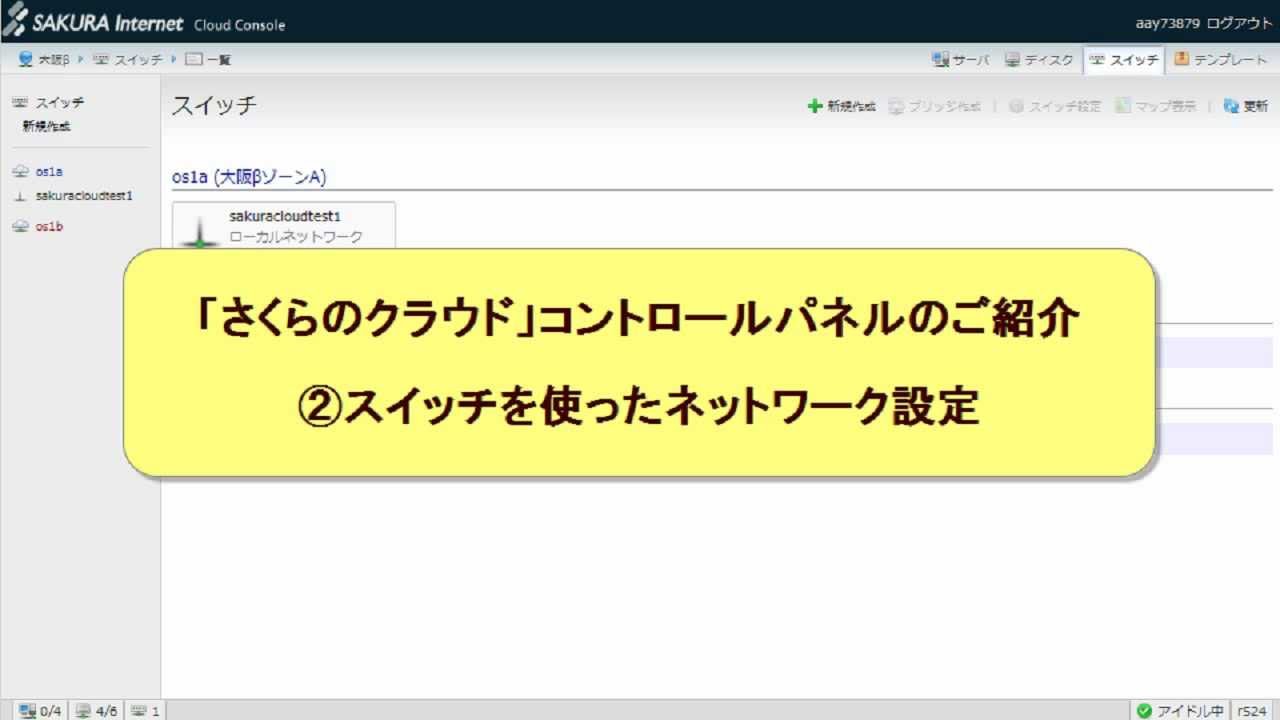This screenshot has width=1280, height=720.
Task: Click 新規作成 text in the toolbar
Action: tap(851, 106)
